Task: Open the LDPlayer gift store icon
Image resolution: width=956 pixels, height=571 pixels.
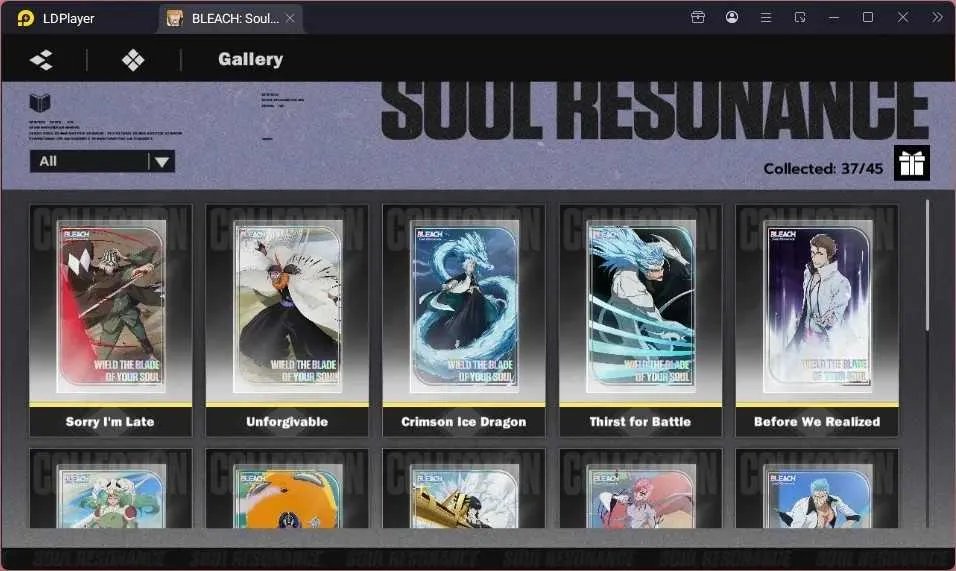Action: (698, 17)
